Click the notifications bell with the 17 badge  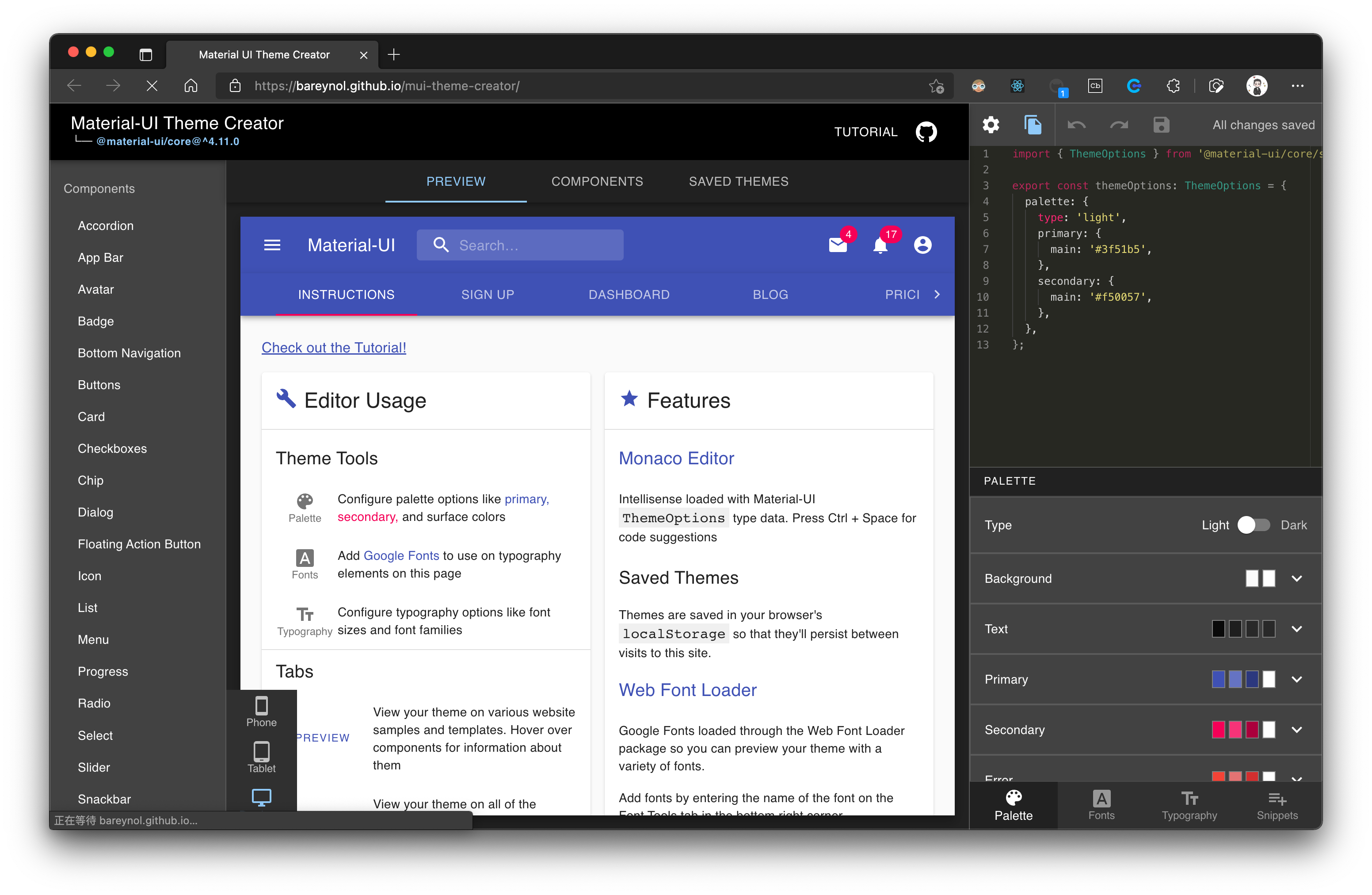(880, 245)
